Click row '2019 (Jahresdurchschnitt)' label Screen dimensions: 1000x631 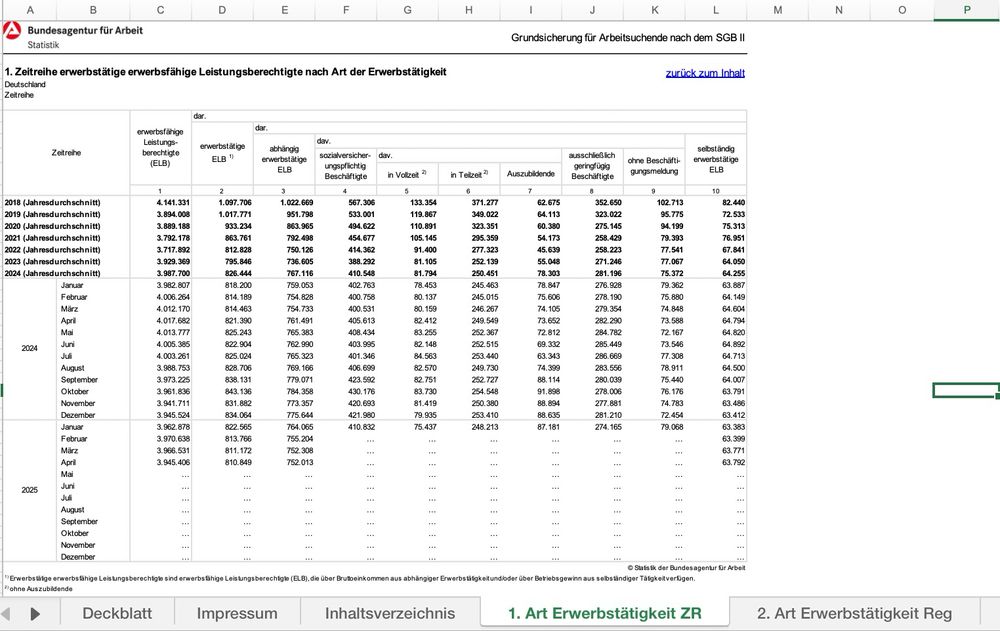click(x=52, y=214)
